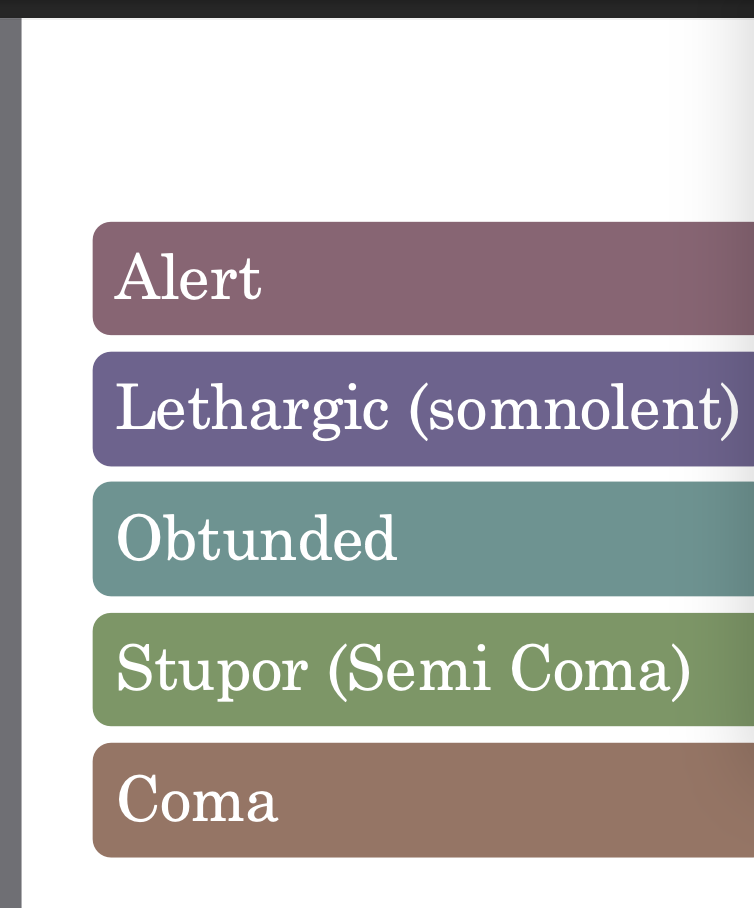Click the word "Stupor"
This screenshot has width=754, height=908.
click(210, 669)
